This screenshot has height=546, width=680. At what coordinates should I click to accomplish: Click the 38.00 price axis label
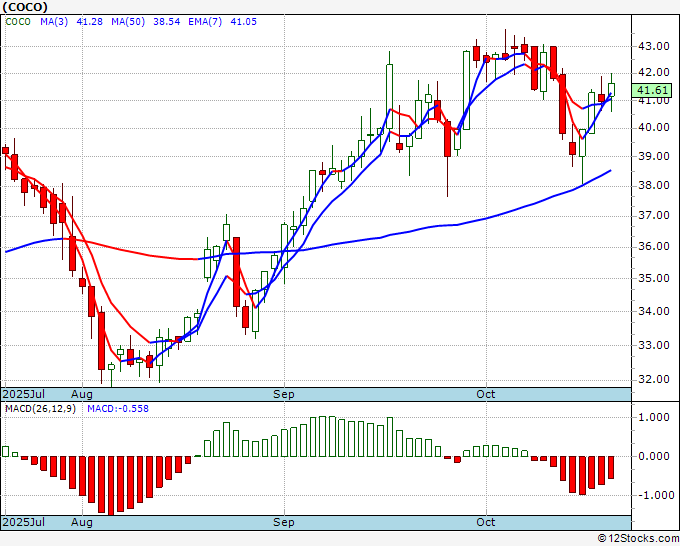coord(653,186)
